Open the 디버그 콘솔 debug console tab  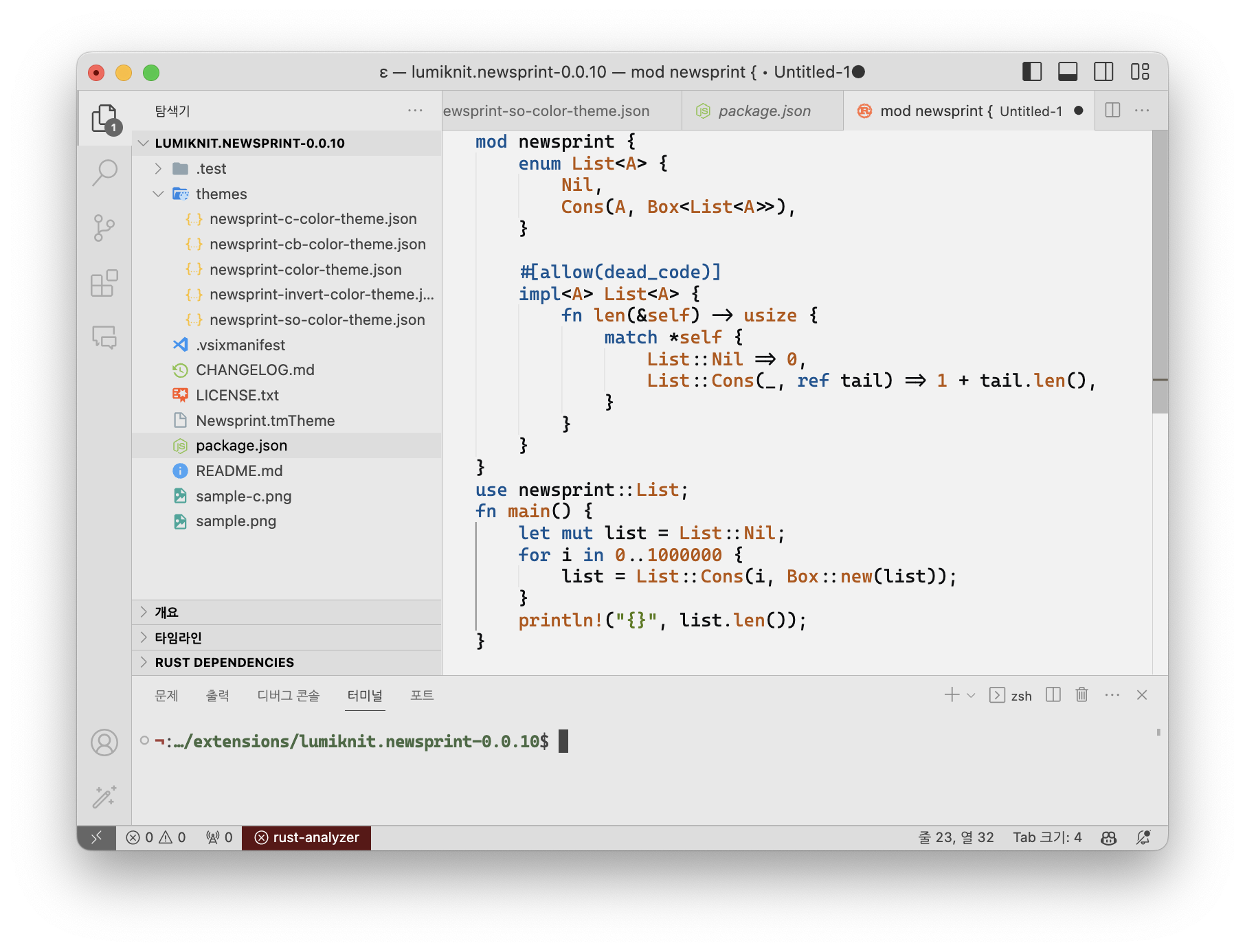pyautogui.click(x=289, y=695)
